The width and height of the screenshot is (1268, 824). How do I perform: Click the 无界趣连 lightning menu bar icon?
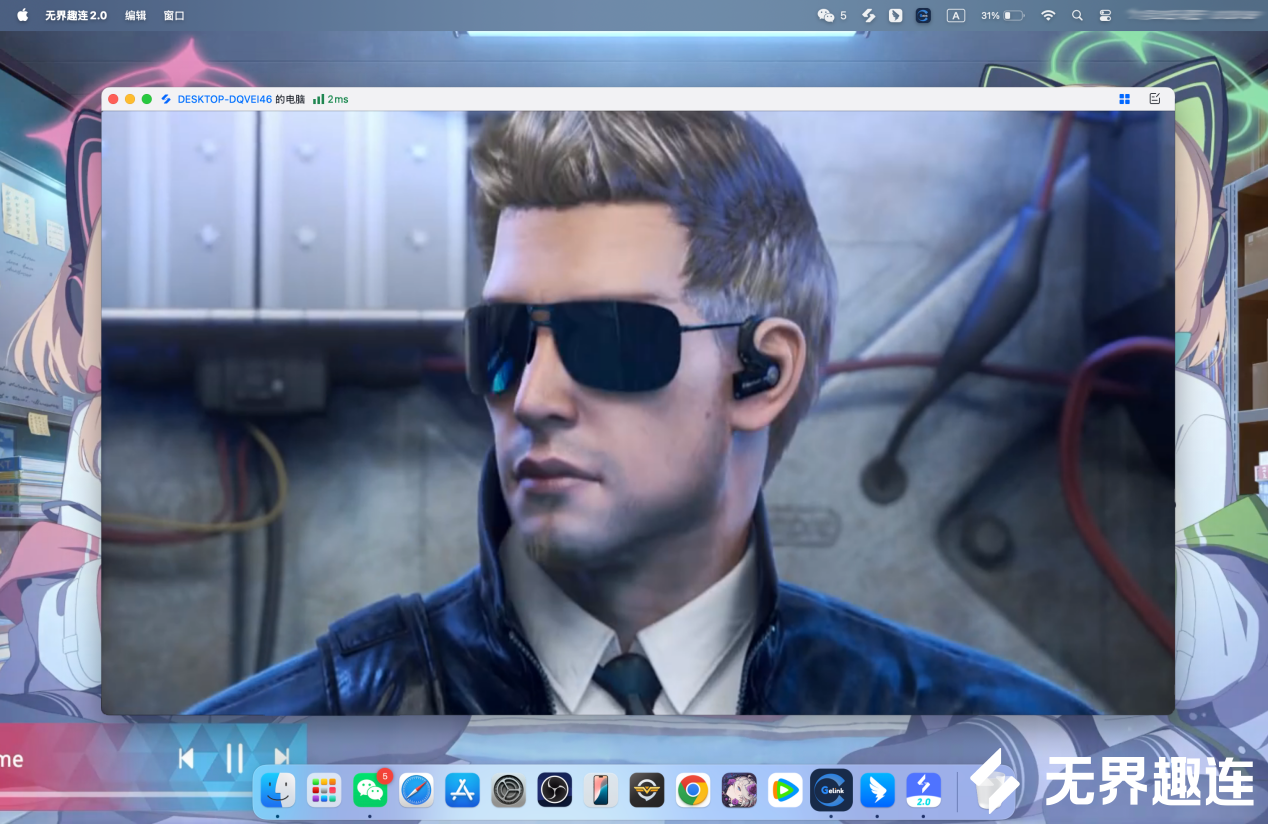(x=869, y=15)
